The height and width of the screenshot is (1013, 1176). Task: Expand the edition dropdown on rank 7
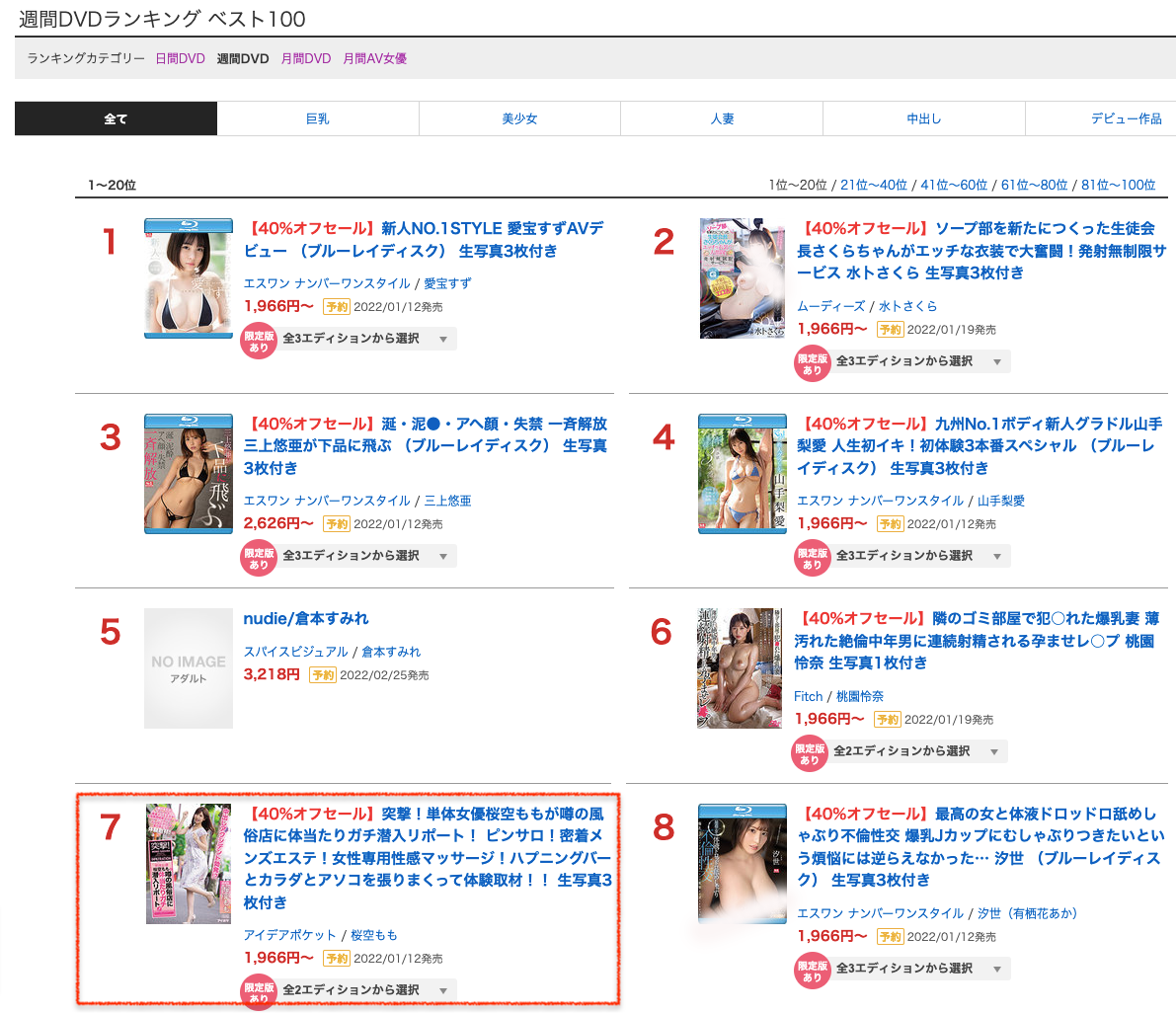[x=366, y=990]
